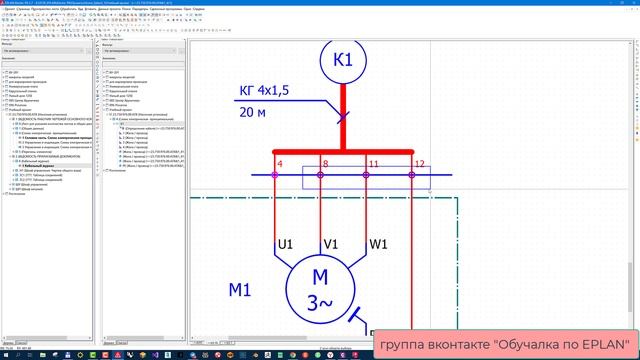Open filter dropdown in right cable navigator
This screenshot has height=360, width=640.
(x=140, y=51)
